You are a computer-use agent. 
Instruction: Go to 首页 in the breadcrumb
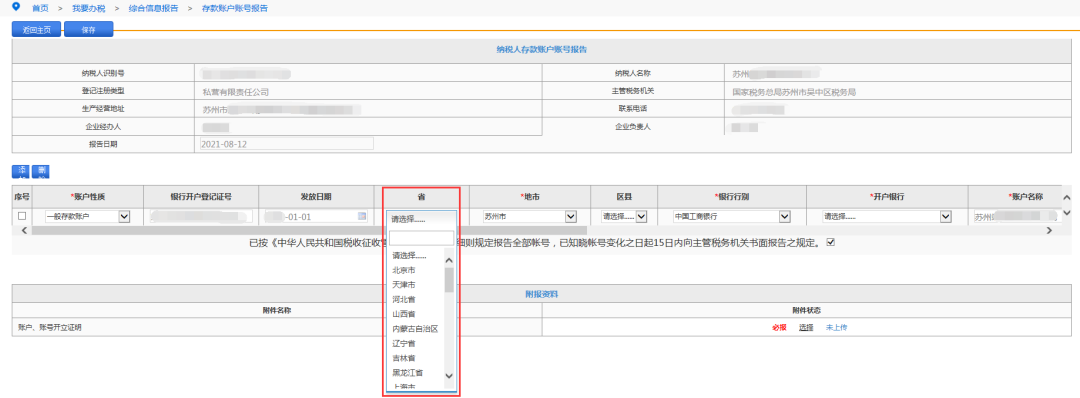click(41, 8)
